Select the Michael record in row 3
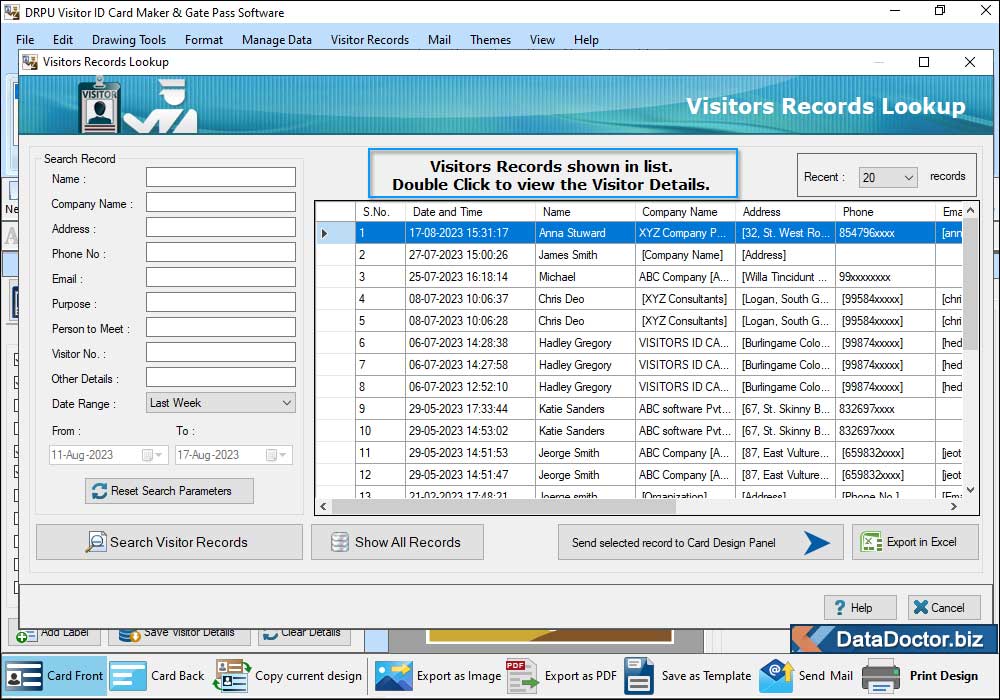This screenshot has width=1000, height=700. point(639,277)
